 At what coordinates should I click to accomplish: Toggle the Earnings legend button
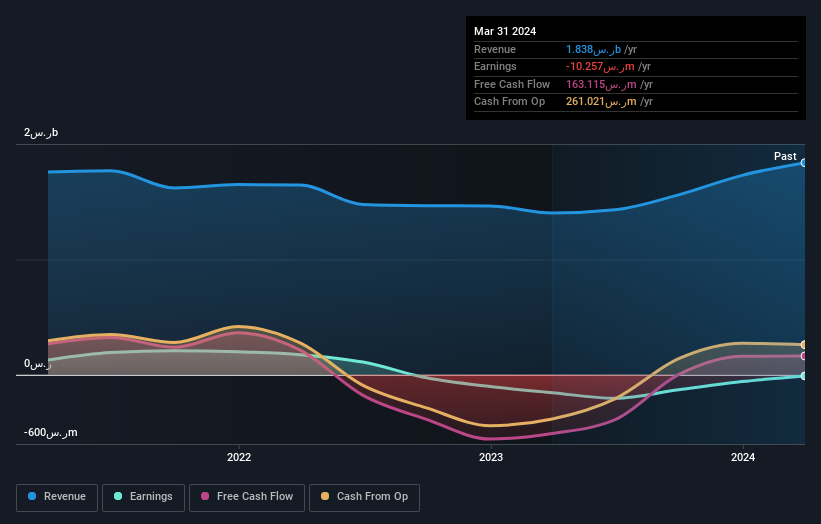[x=143, y=497]
